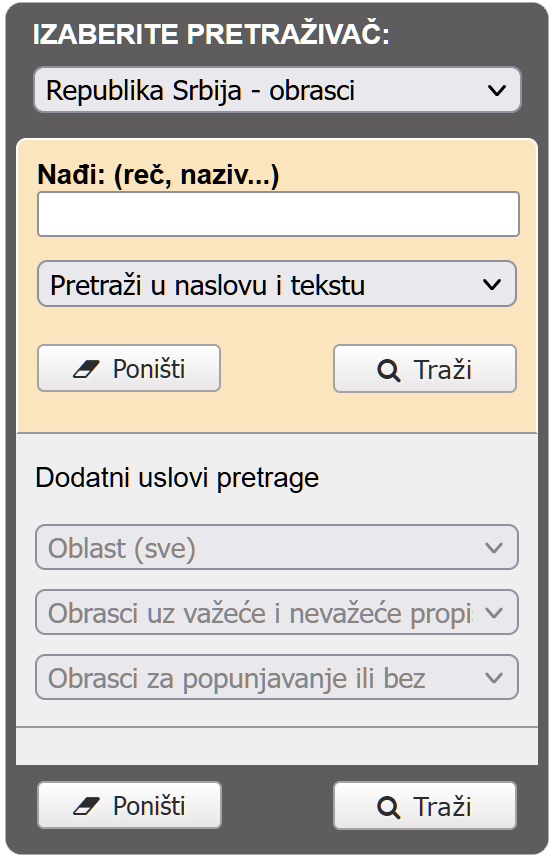
Task: Click the chevron arrow of Oblast (sve)
Action: (494, 548)
